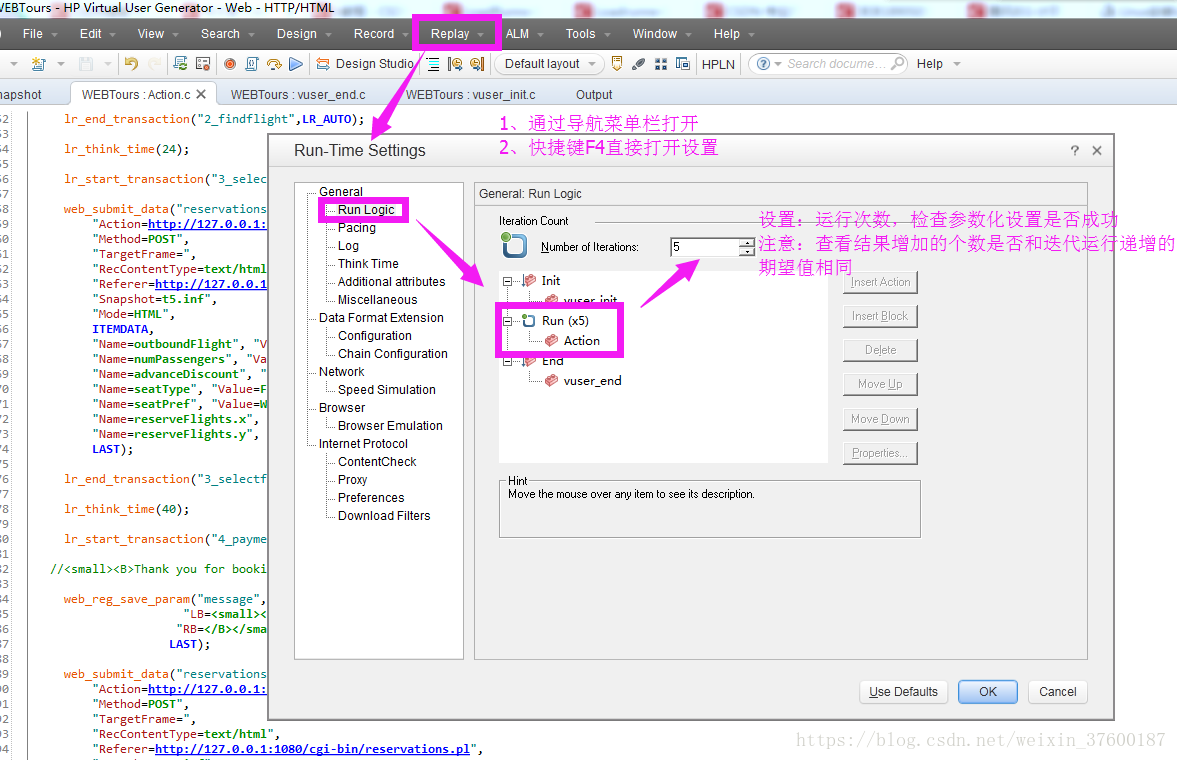The height and width of the screenshot is (760, 1177).
Task: Collapse the Init node in run logic
Action: [507, 281]
